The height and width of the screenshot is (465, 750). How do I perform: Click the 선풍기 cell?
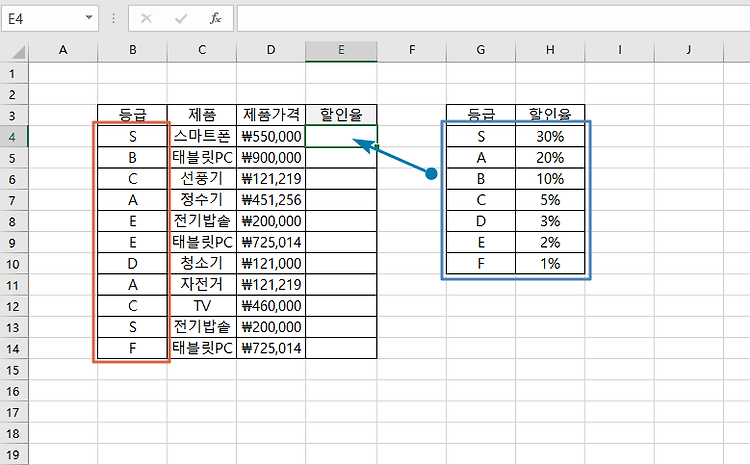[202, 178]
